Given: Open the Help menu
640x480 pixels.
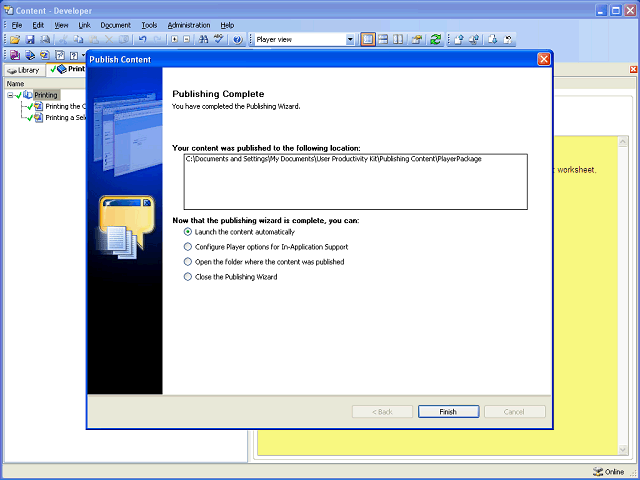Looking at the screenshot, I should pos(227,25).
